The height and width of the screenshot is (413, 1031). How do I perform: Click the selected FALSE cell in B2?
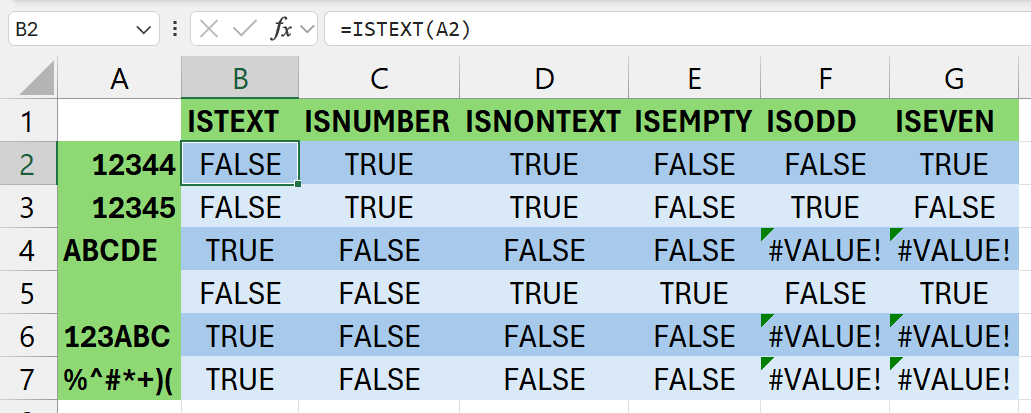(240, 164)
